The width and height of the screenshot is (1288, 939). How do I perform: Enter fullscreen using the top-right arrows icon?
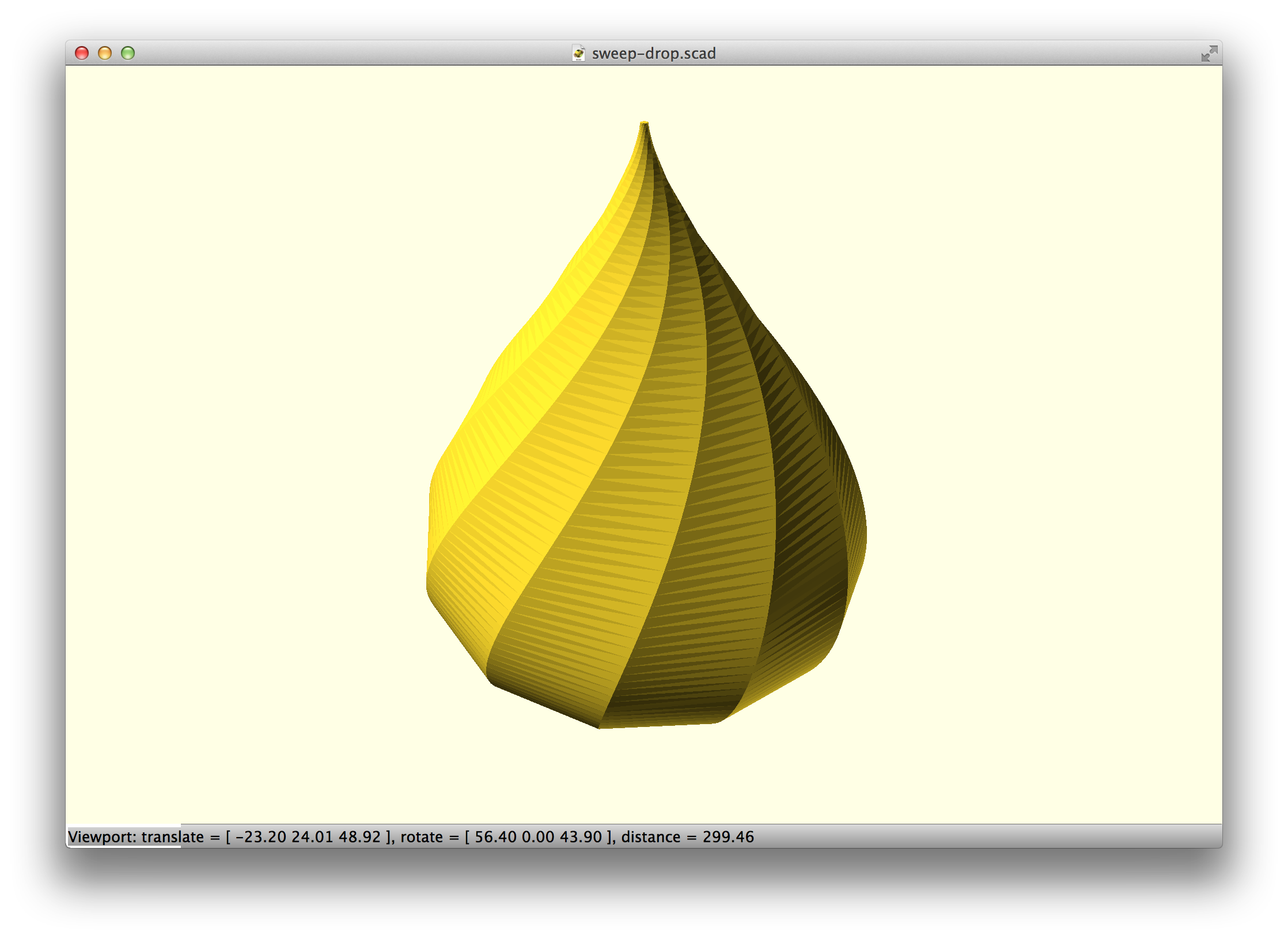[1209, 54]
